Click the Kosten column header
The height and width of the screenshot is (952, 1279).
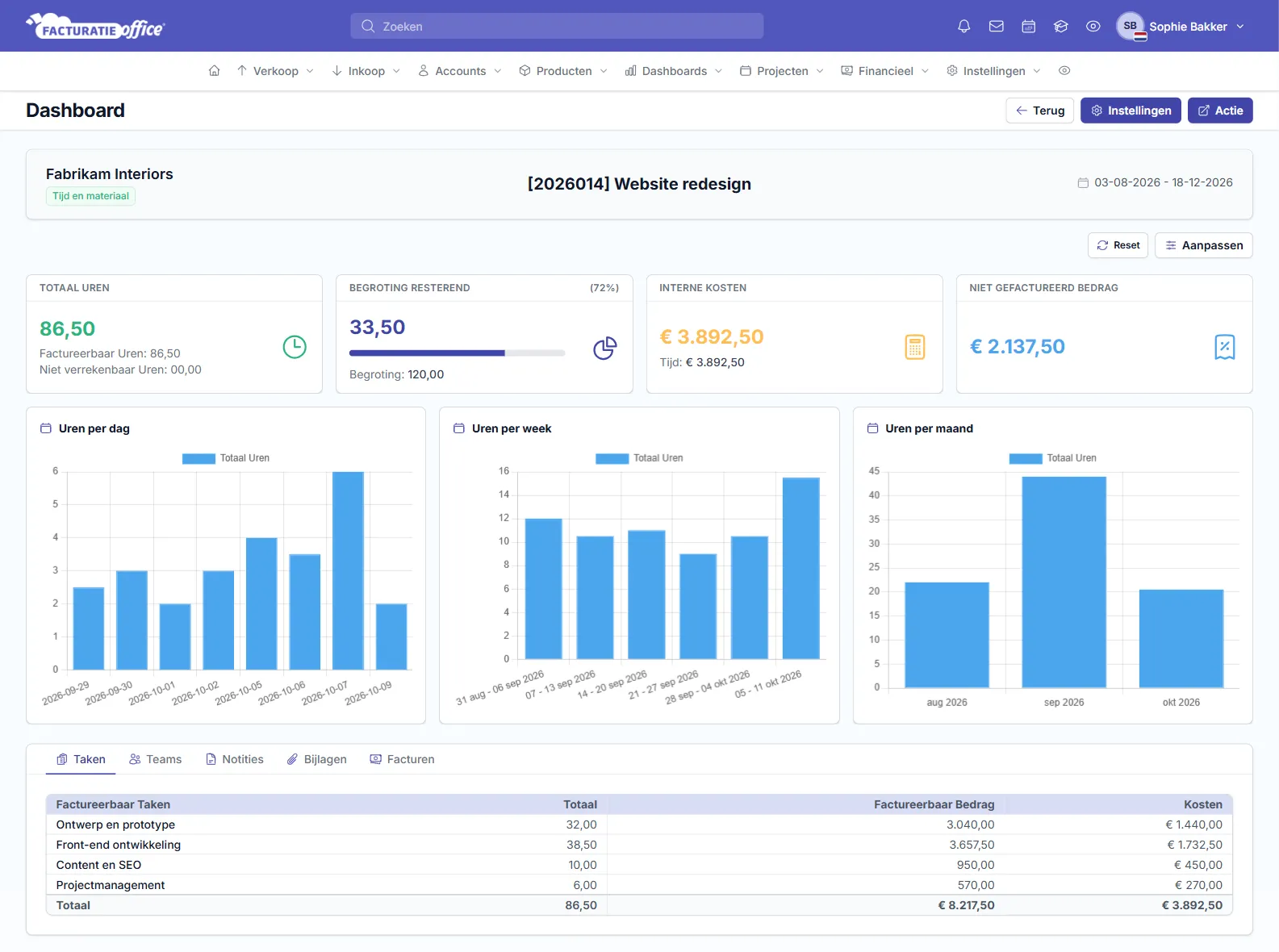[x=1202, y=804]
